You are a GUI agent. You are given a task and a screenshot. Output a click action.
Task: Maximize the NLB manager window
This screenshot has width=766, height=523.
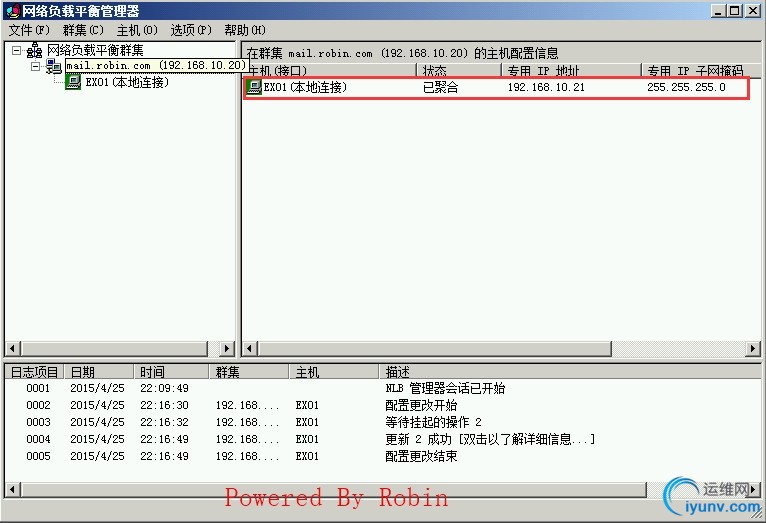click(735, 10)
